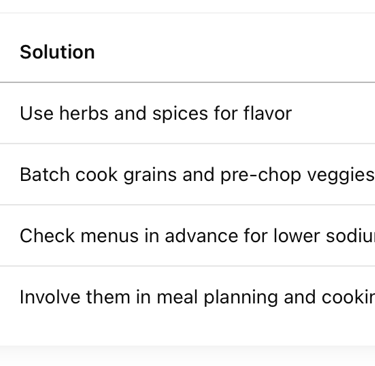The image size is (375, 366).
Task: Click the word "planning" in last row
Action: [x=240, y=299]
